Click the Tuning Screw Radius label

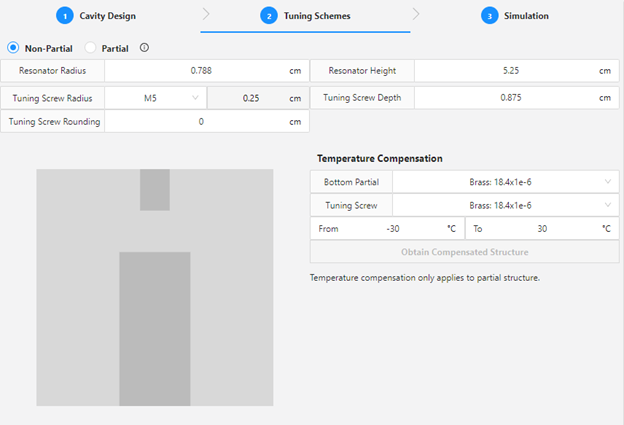point(53,98)
